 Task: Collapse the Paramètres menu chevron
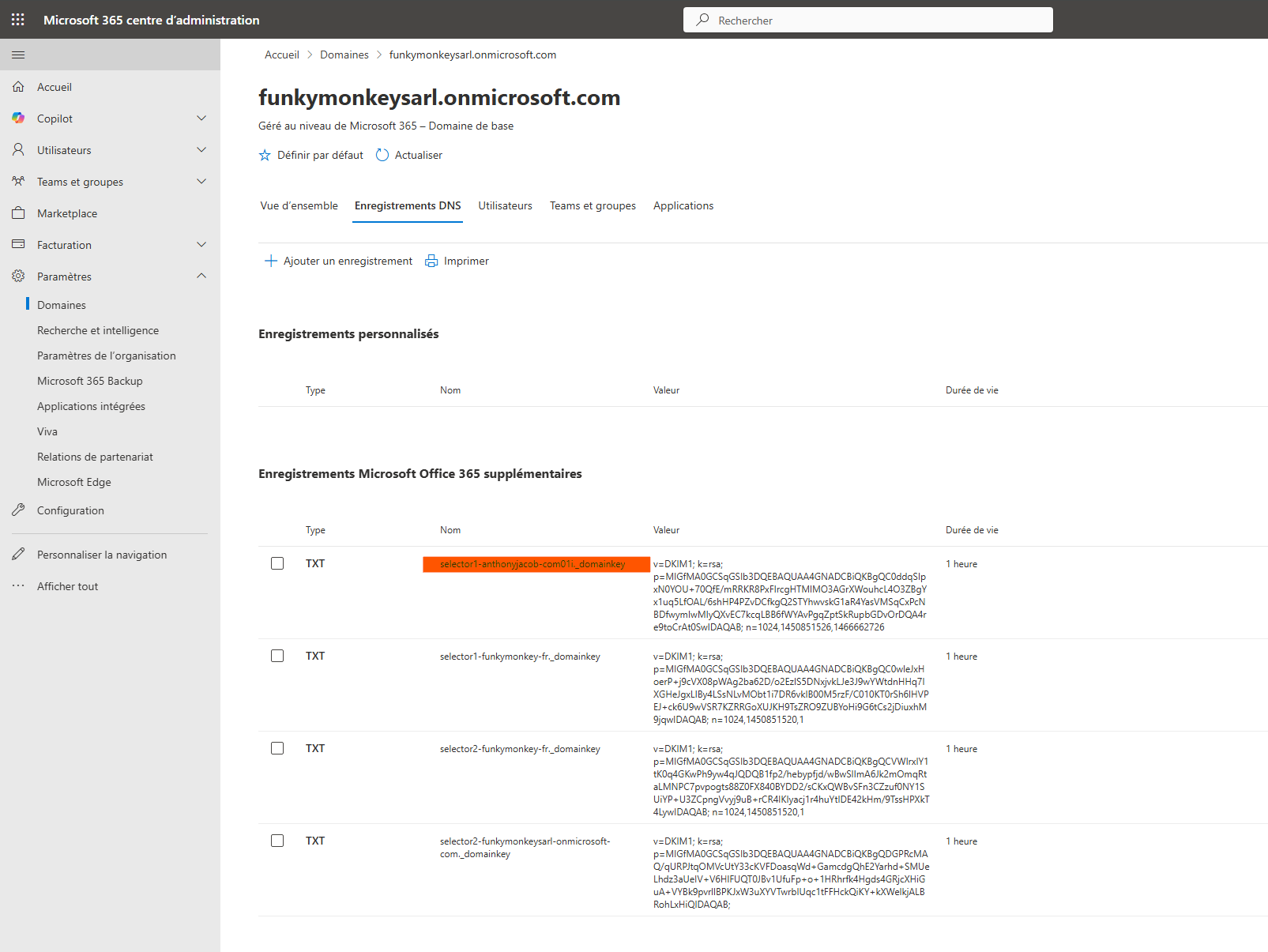click(x=201, y=276)
